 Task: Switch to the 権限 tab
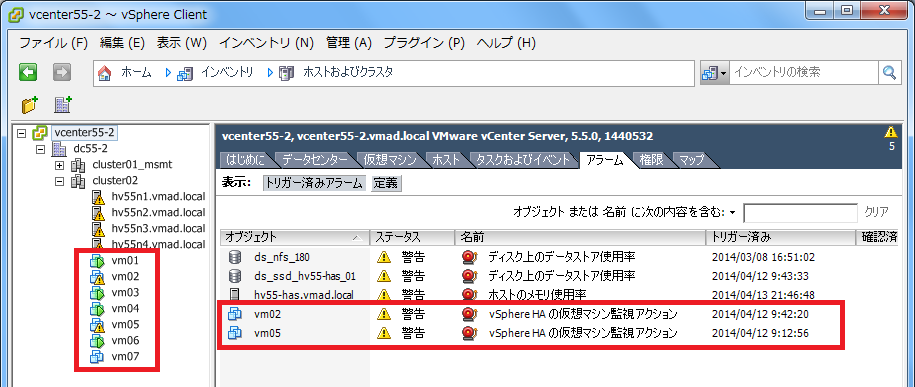pyautogui.click(x=651, y=159)
